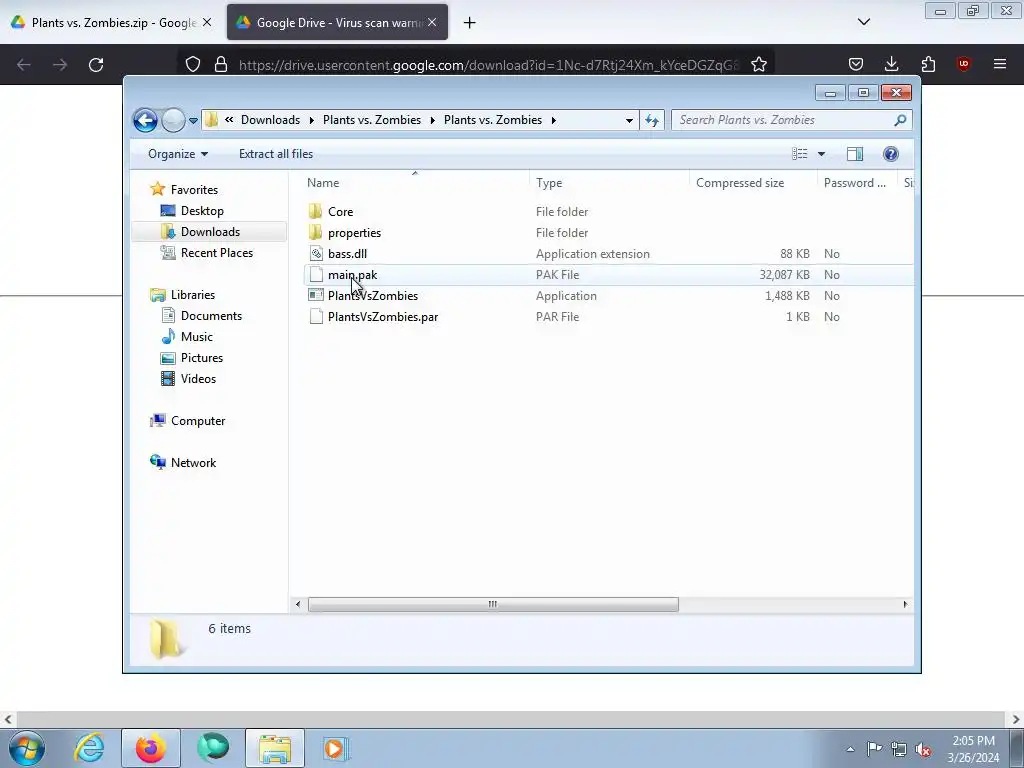
Task: Click file list scroll right arrow
Action: [905, 604]
